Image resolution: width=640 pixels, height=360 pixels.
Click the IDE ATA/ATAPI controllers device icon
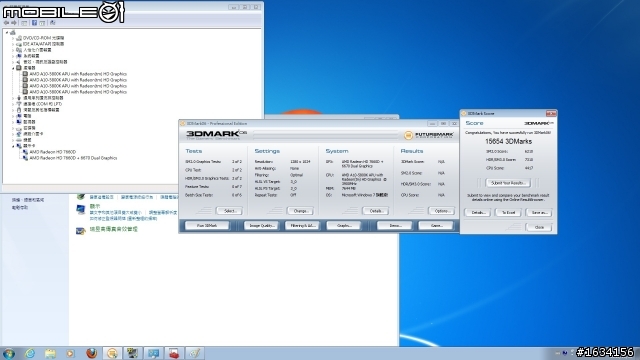(19, 44)
